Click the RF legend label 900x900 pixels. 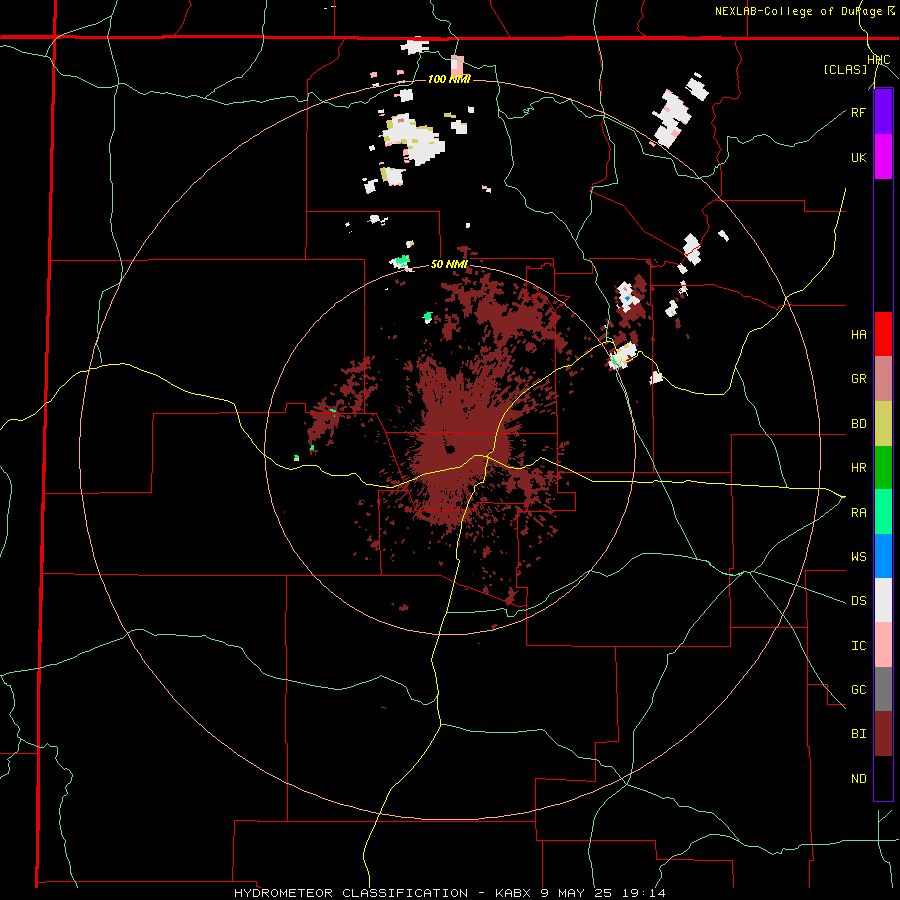[858, 112]
